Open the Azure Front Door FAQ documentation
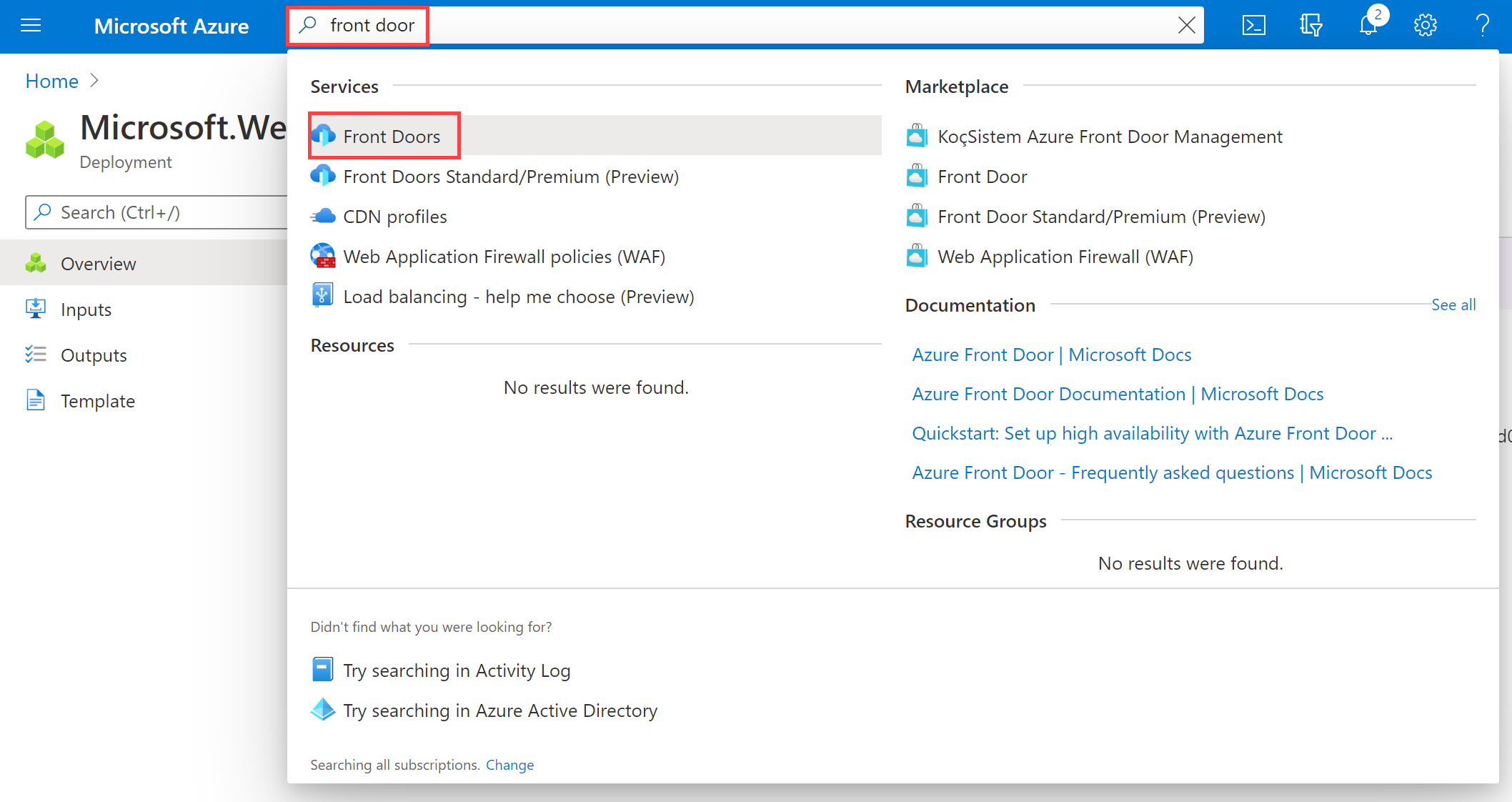1512x802 pixels. pos(1171,472)
